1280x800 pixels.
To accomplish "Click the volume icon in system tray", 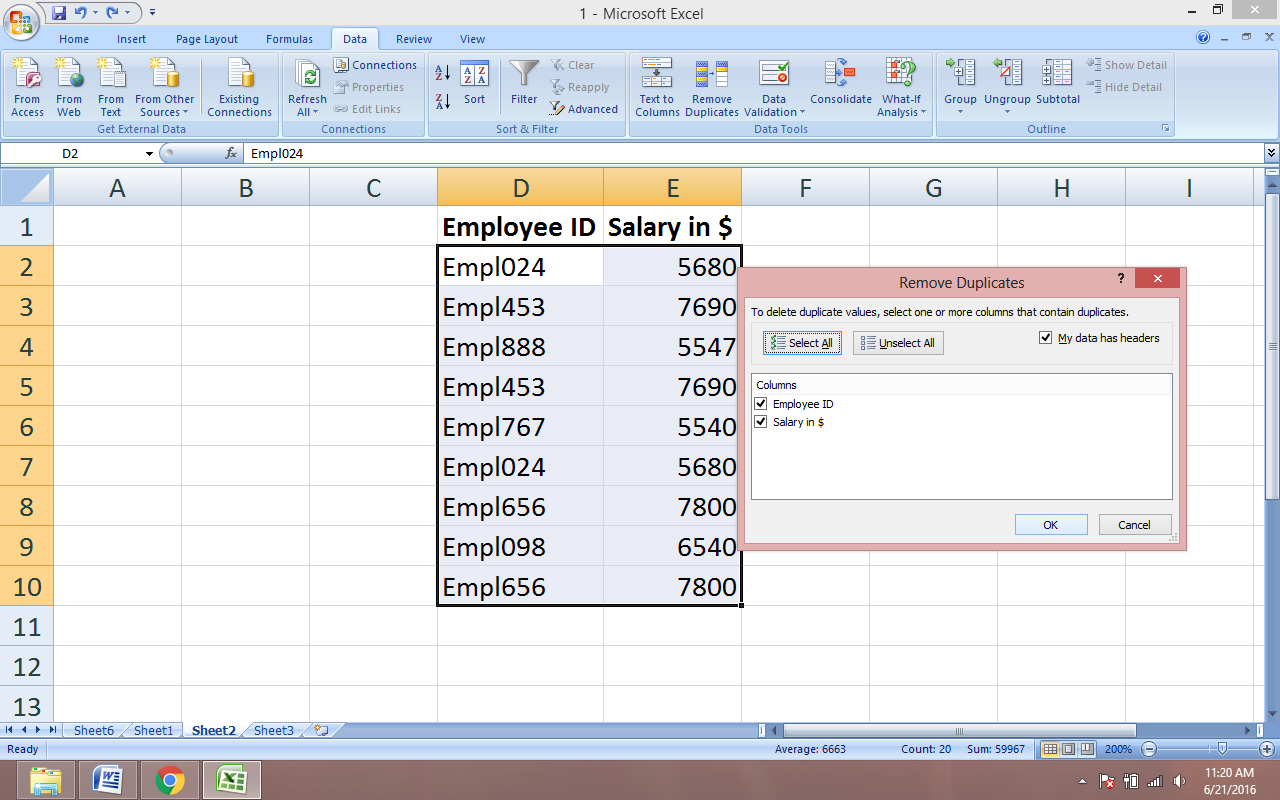I will pyautogui.click(x=1180, y=781).
